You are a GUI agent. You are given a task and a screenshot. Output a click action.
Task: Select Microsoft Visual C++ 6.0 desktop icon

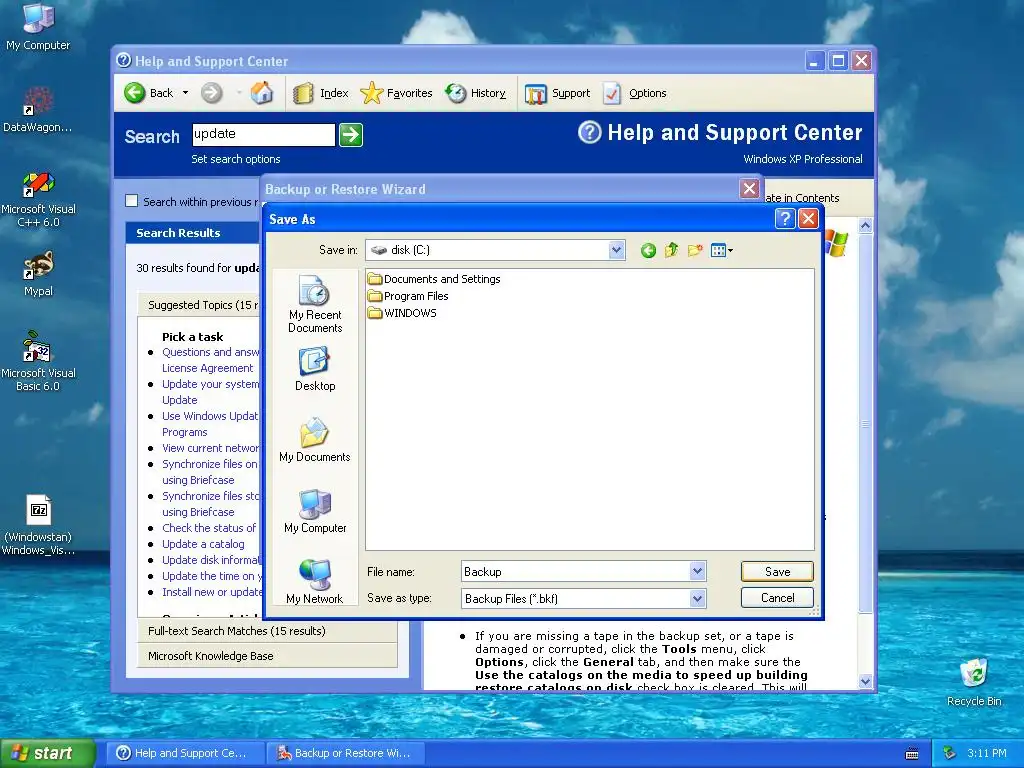coord(39,199)
